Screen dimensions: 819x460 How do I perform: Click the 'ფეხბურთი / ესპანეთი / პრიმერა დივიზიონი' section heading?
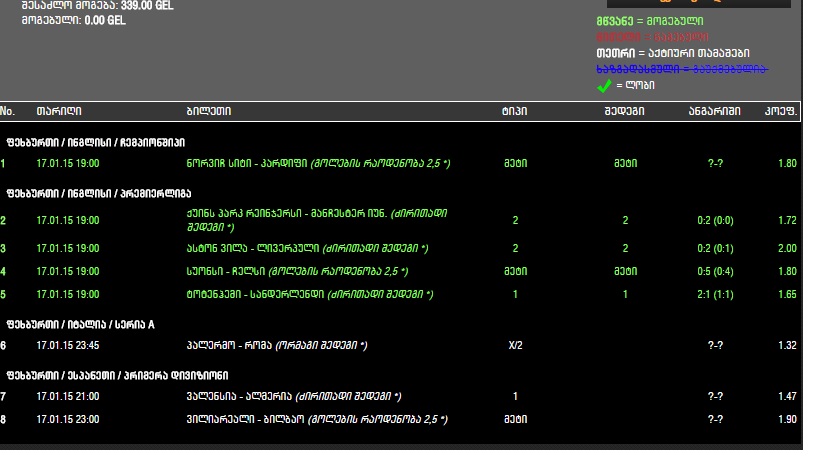[x=117, y=376]
